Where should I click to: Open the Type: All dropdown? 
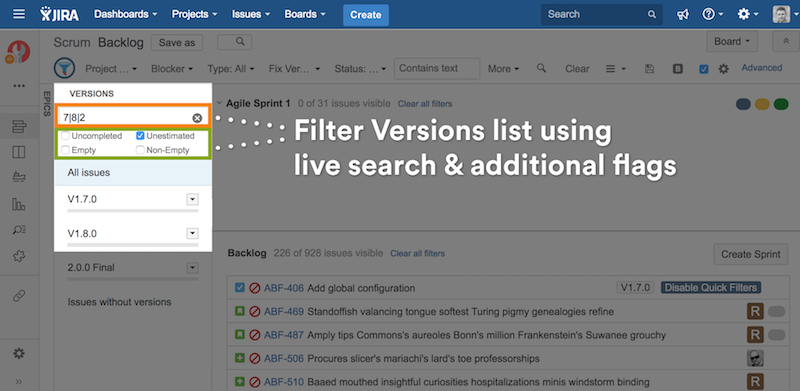[232, 68]
